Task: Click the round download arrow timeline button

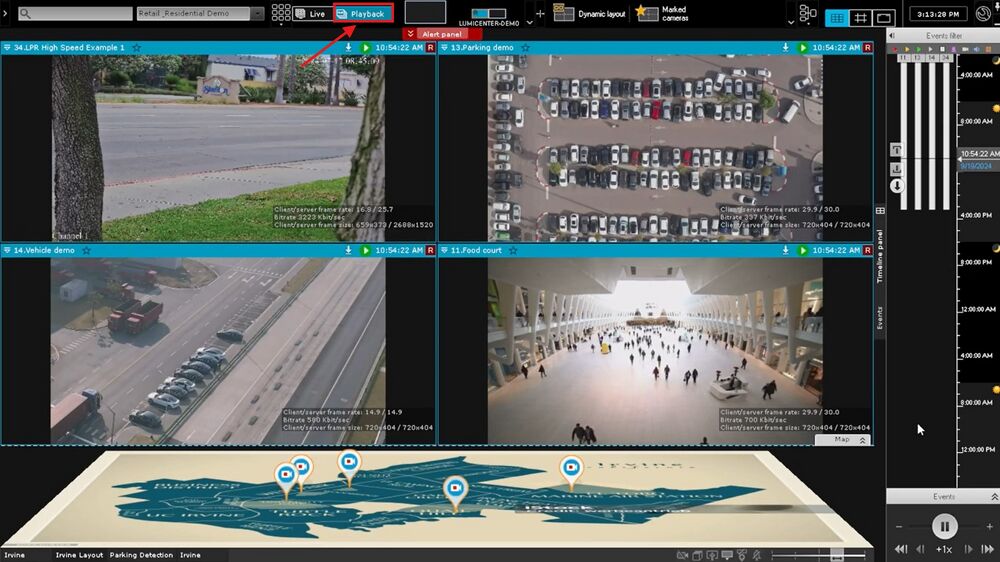Action: [x=897, y=186]
